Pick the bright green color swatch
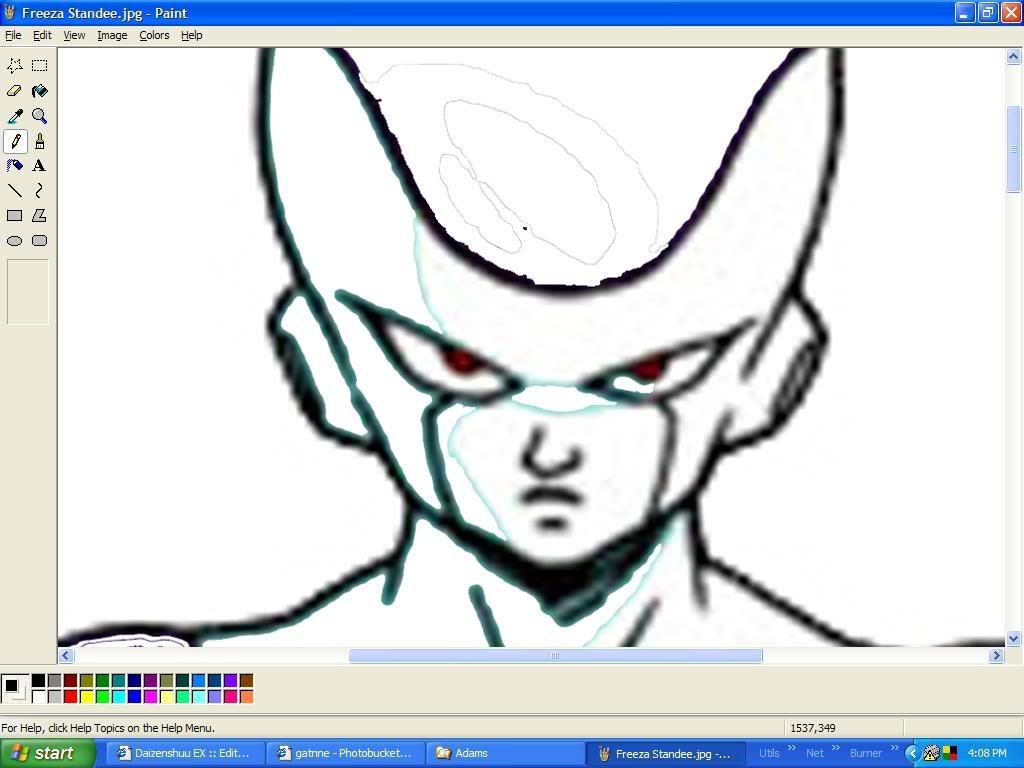This screenshot has width=1024, height=768. click(103, 697)
